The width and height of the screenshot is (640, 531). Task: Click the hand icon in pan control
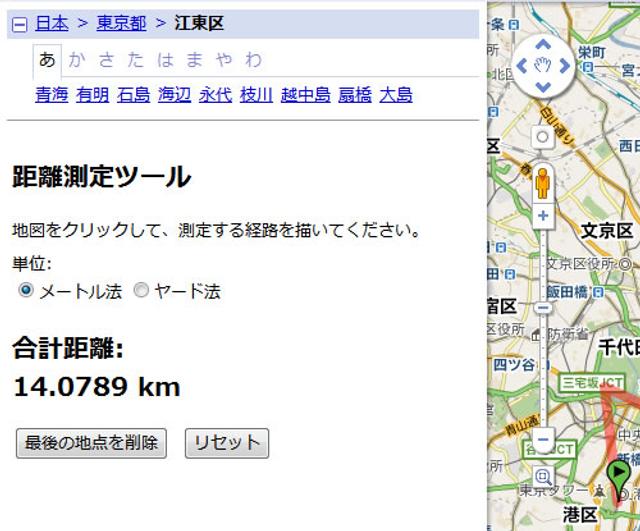[543, 65]
